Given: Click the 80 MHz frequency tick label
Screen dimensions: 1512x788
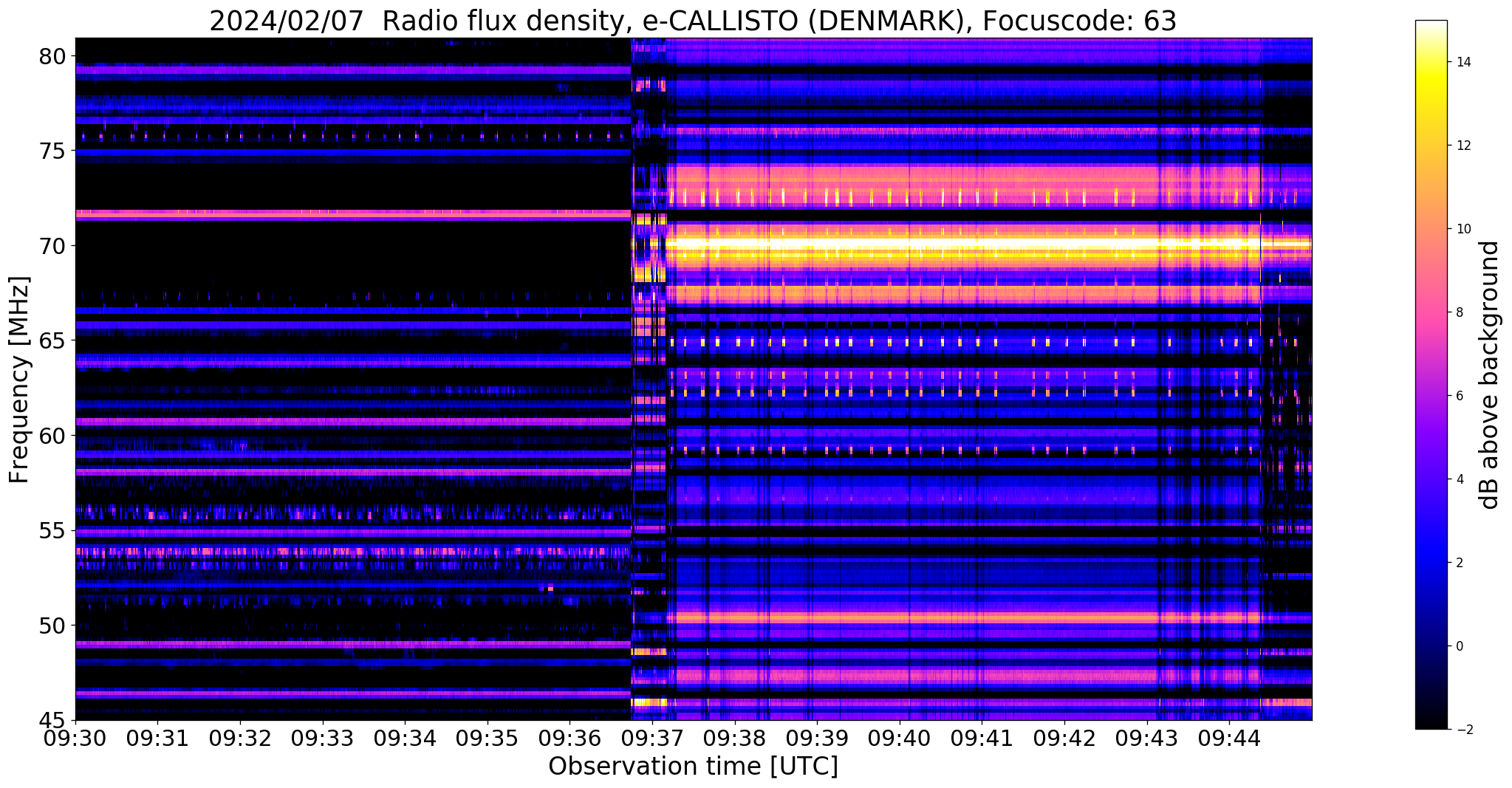Looking at the screenshot, I should coord(52,56).
